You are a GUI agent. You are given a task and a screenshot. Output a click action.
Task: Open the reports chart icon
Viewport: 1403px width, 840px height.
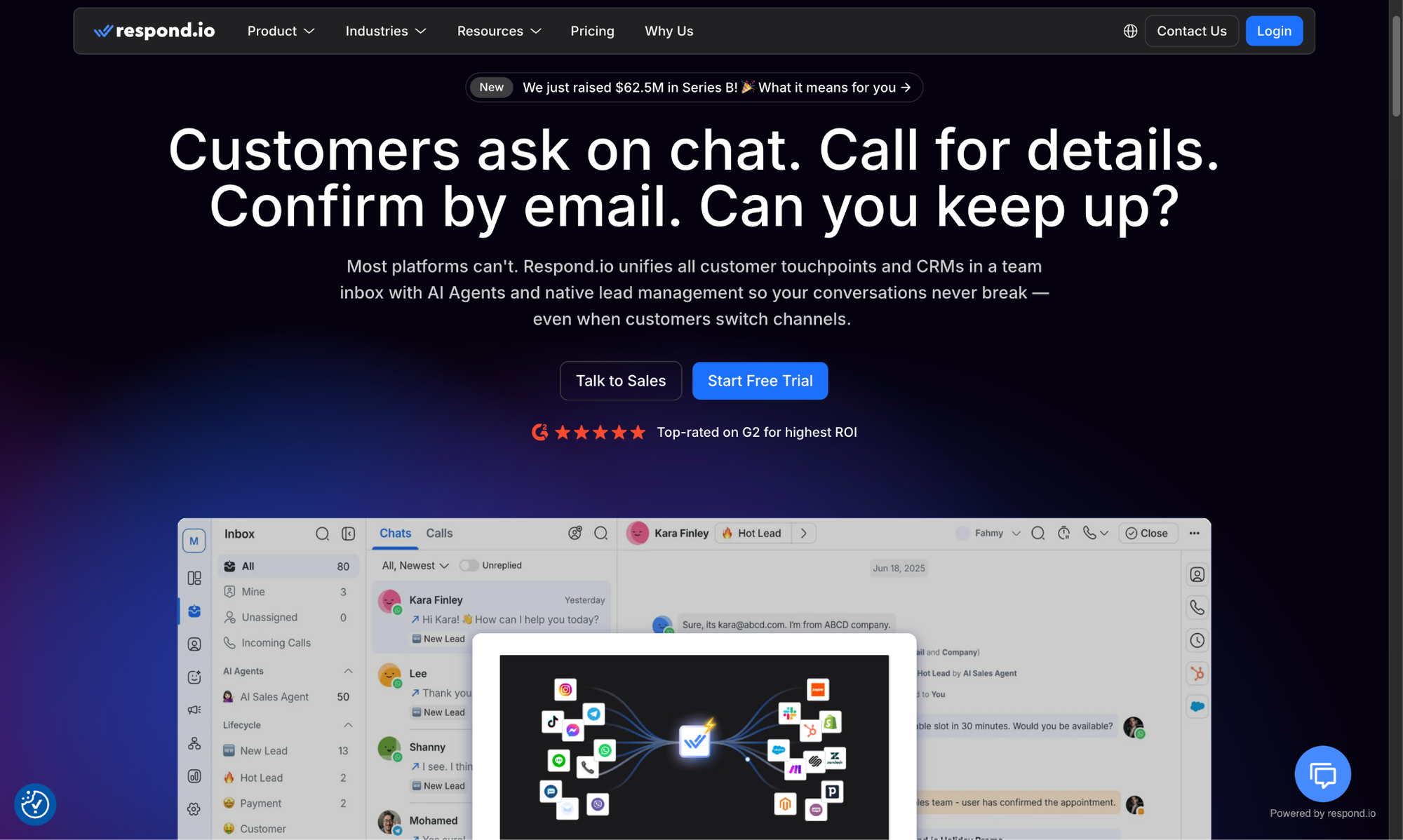[x=194, y=776]
